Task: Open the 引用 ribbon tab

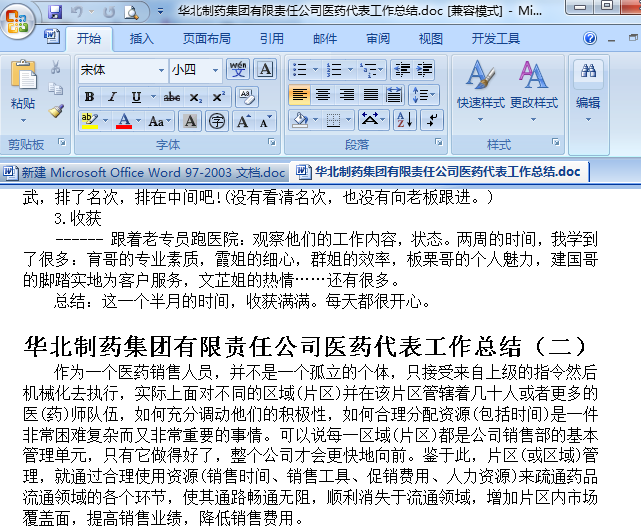Action: tap(272, 39)
